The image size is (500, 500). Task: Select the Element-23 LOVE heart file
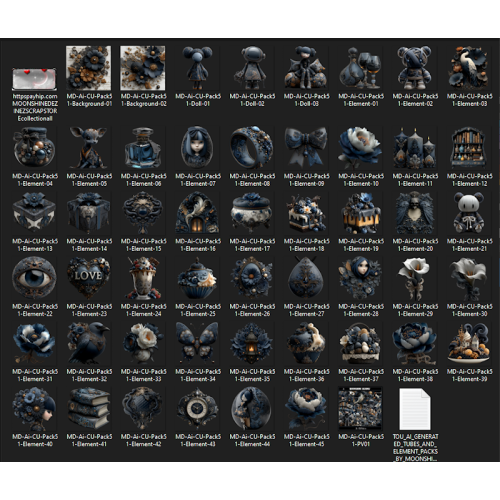[89, 278]
